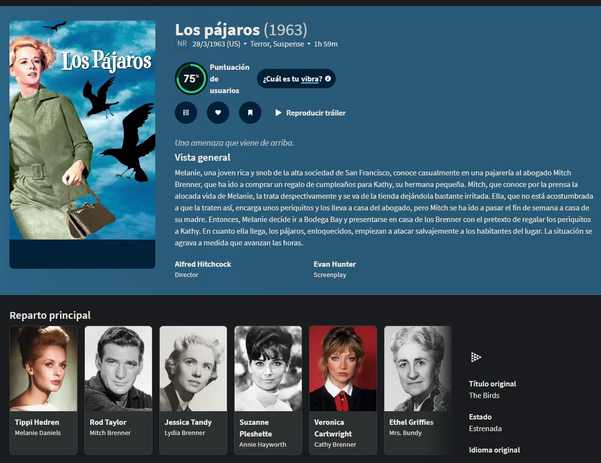Open the ¿Cuál es tu vibra? button
The image size is (601, 463).
(296, 79)
